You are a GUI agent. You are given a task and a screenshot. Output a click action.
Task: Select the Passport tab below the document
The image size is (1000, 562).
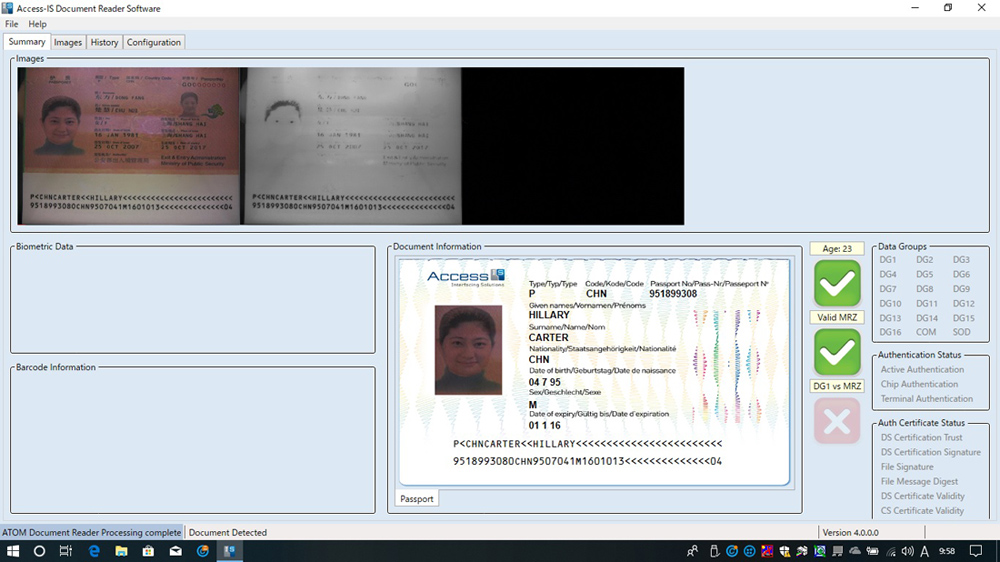point(417,498)
